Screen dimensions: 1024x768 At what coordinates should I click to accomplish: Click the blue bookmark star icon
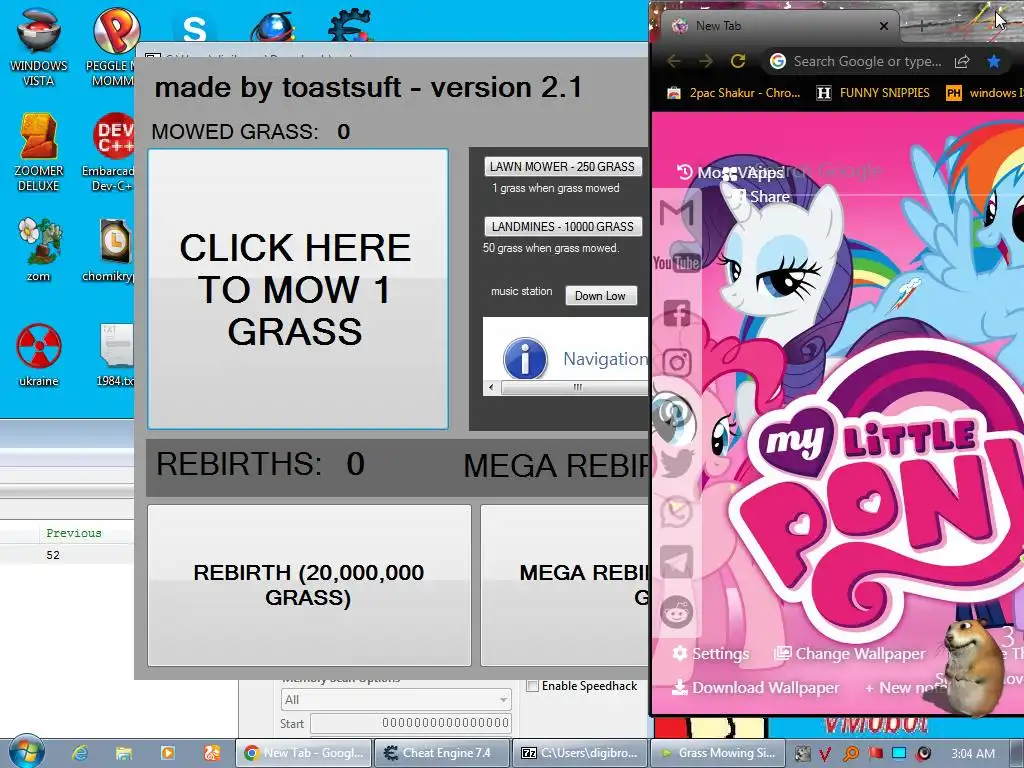click(993, 61)
